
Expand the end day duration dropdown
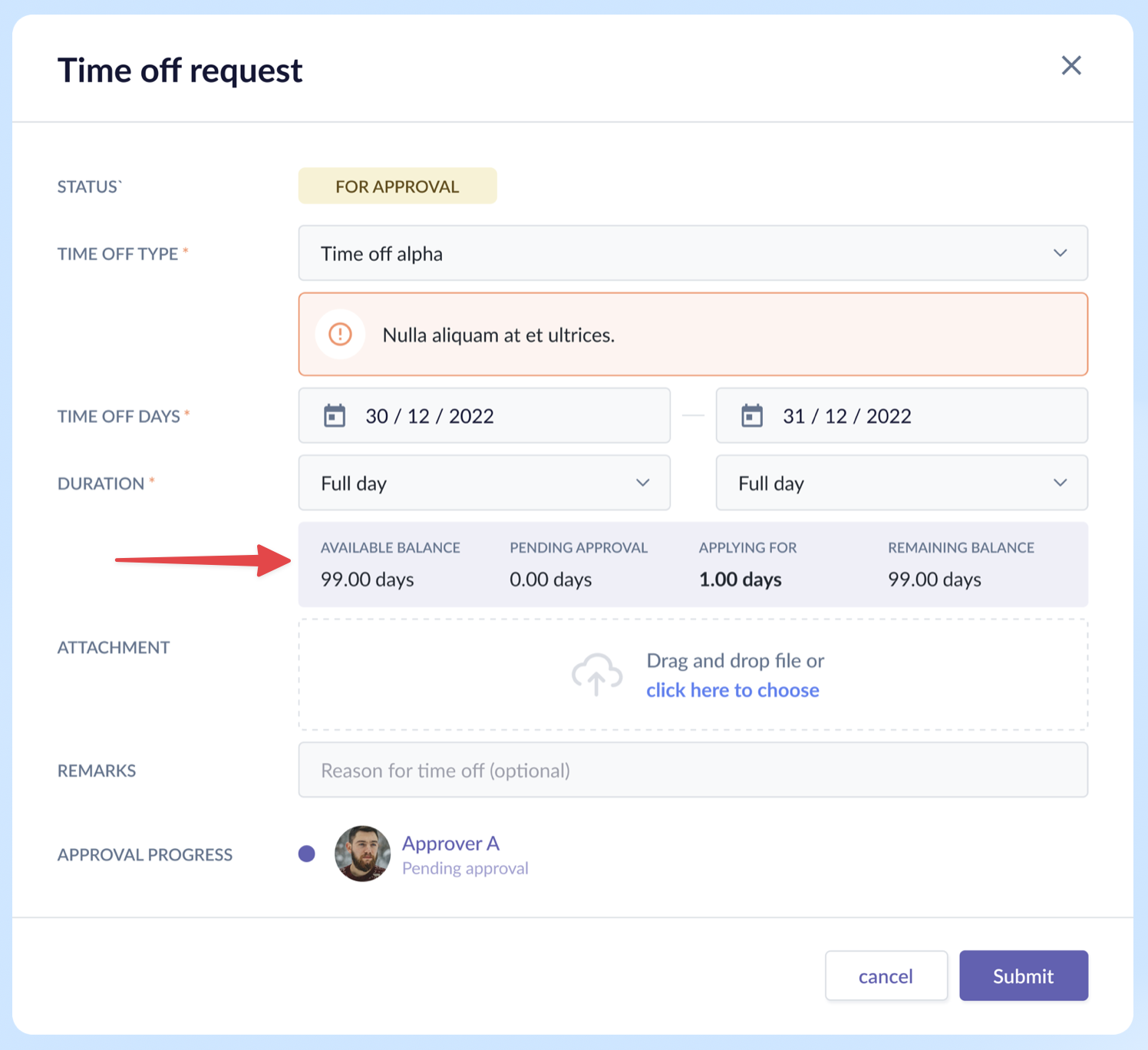pyautogui.click(x=901, y=483)
